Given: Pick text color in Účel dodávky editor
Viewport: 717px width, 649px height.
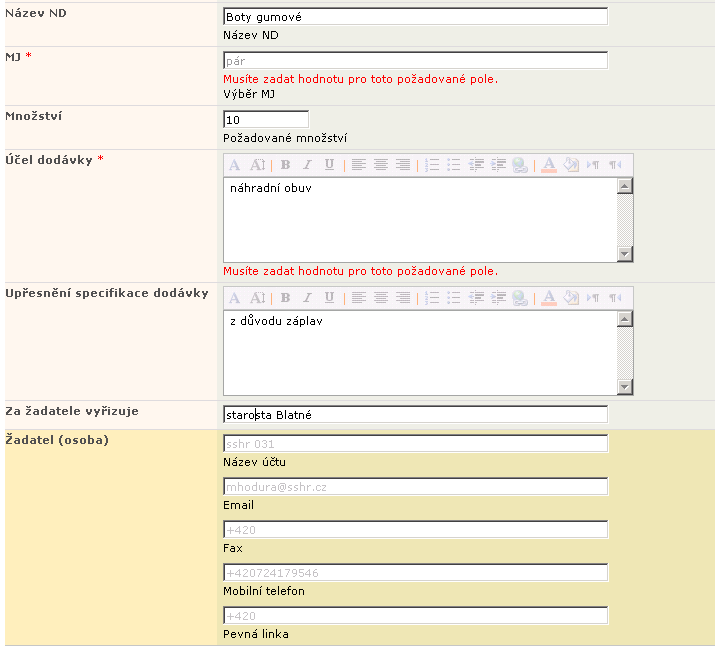Looking at the screenshot, I should 549,165.
